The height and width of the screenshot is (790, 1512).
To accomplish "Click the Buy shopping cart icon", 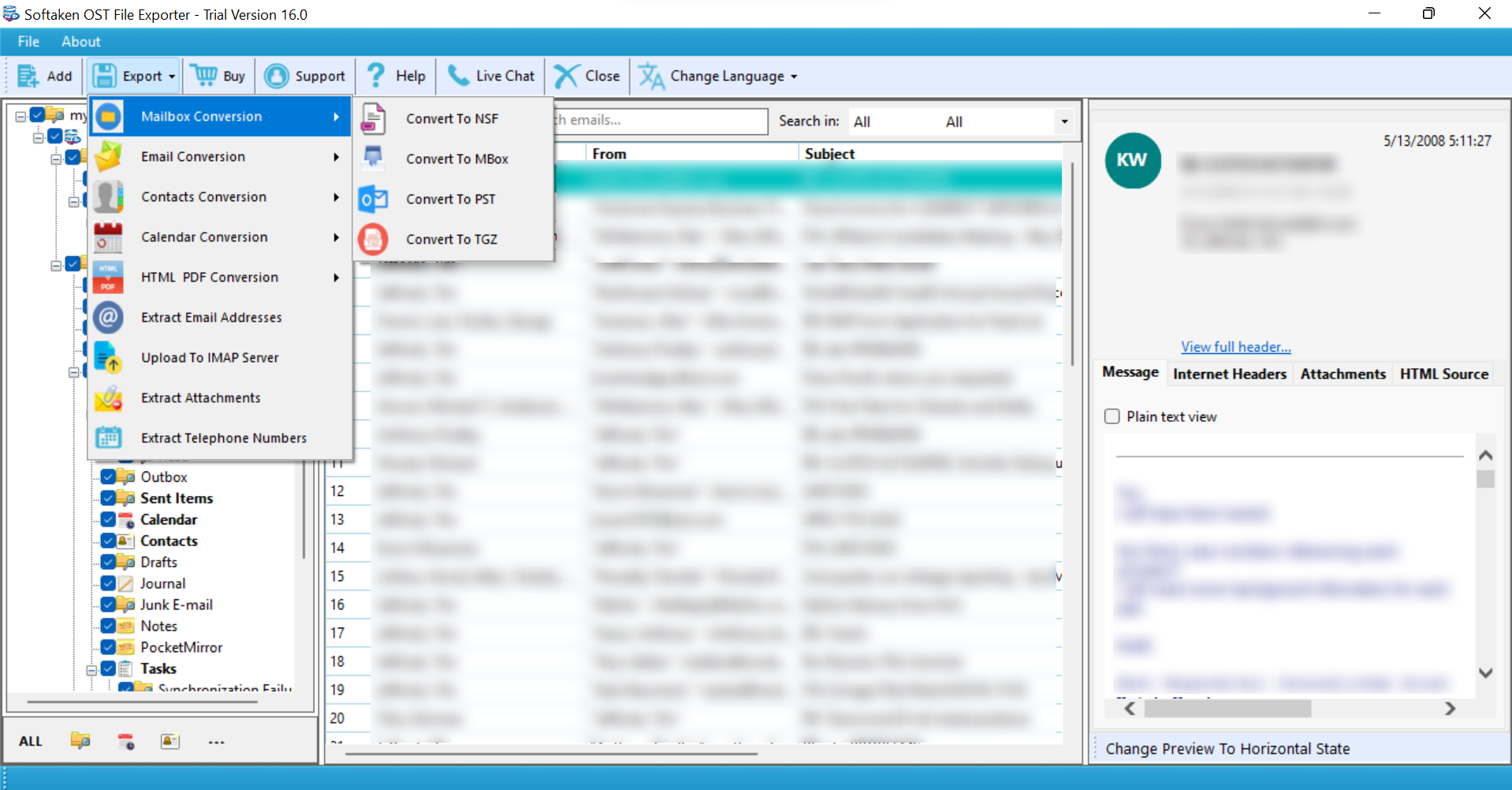I will click(204, 76).
